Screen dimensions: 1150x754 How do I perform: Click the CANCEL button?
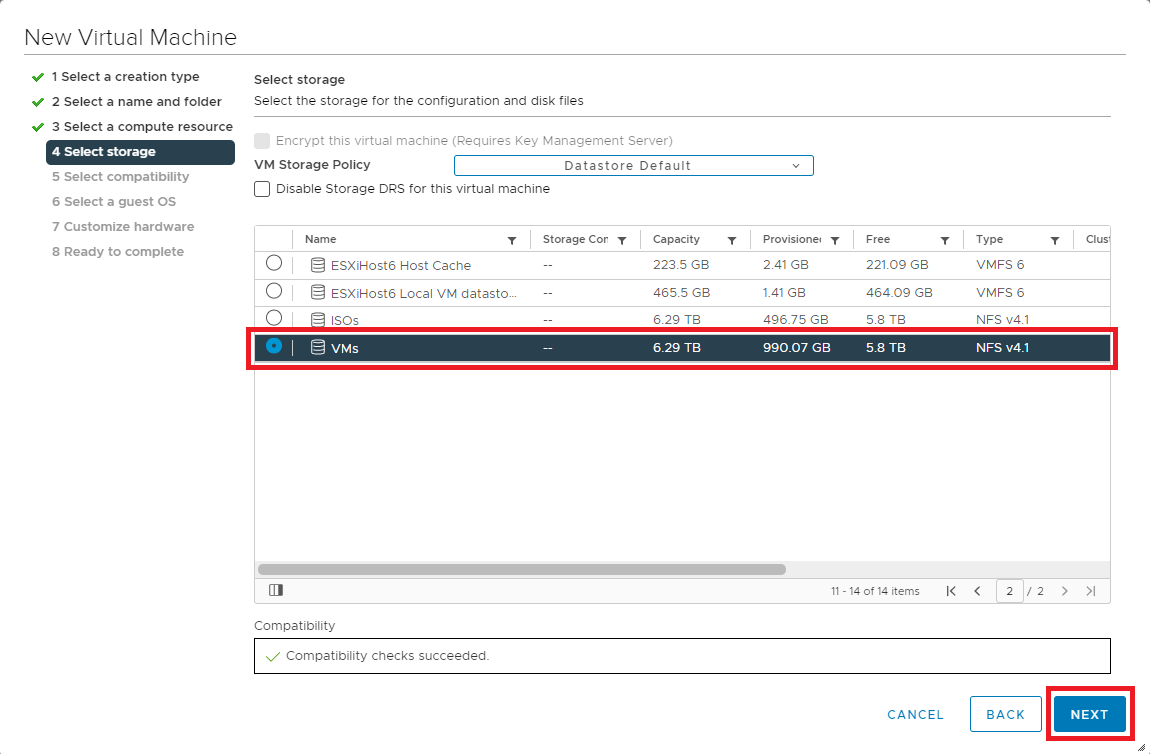[x=915, y=714]
